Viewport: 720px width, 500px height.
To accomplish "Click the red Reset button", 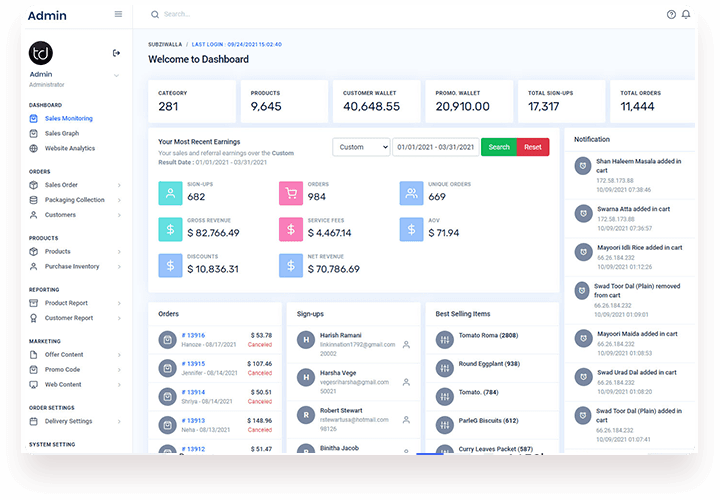I will pos(533,147).
